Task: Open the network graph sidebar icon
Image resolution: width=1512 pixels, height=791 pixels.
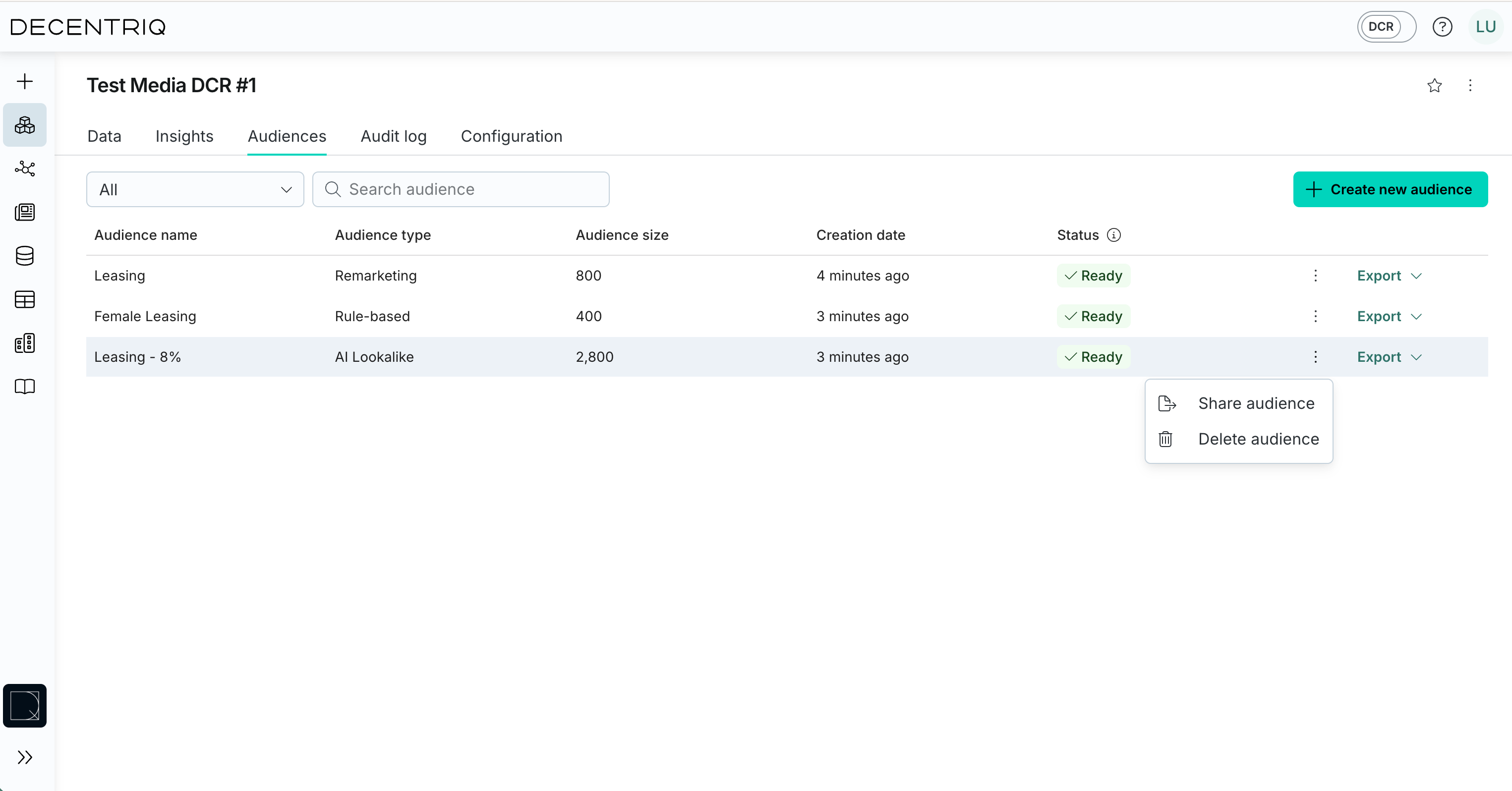Action: 25,169
